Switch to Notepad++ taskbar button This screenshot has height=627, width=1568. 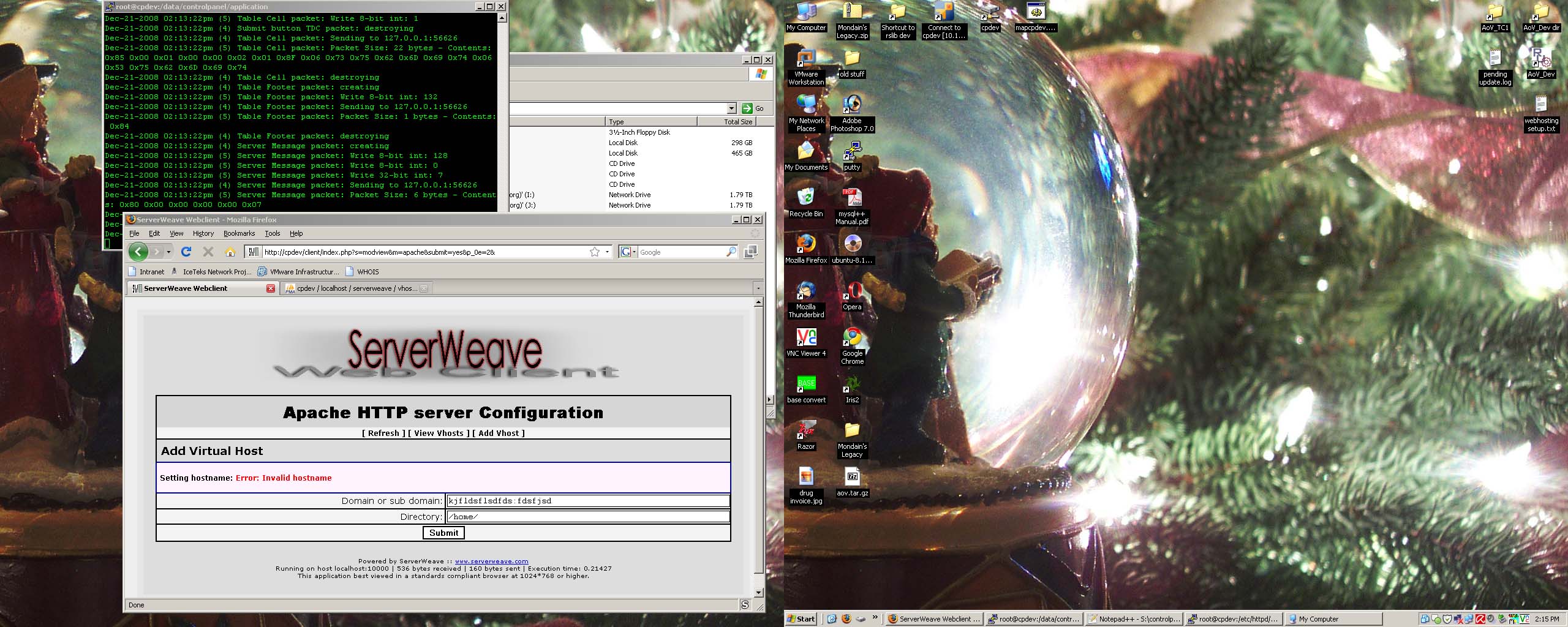click(1134, 619)
